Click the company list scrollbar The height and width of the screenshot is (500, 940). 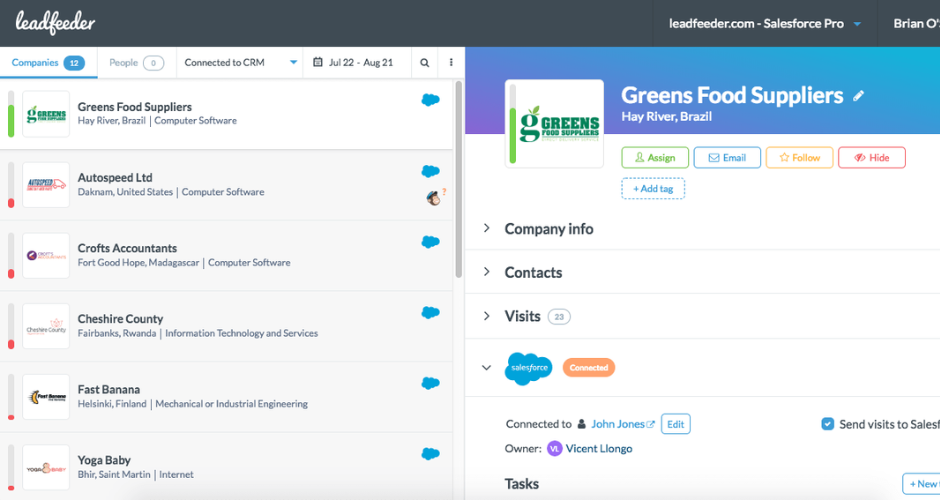[x=459, y=180]
